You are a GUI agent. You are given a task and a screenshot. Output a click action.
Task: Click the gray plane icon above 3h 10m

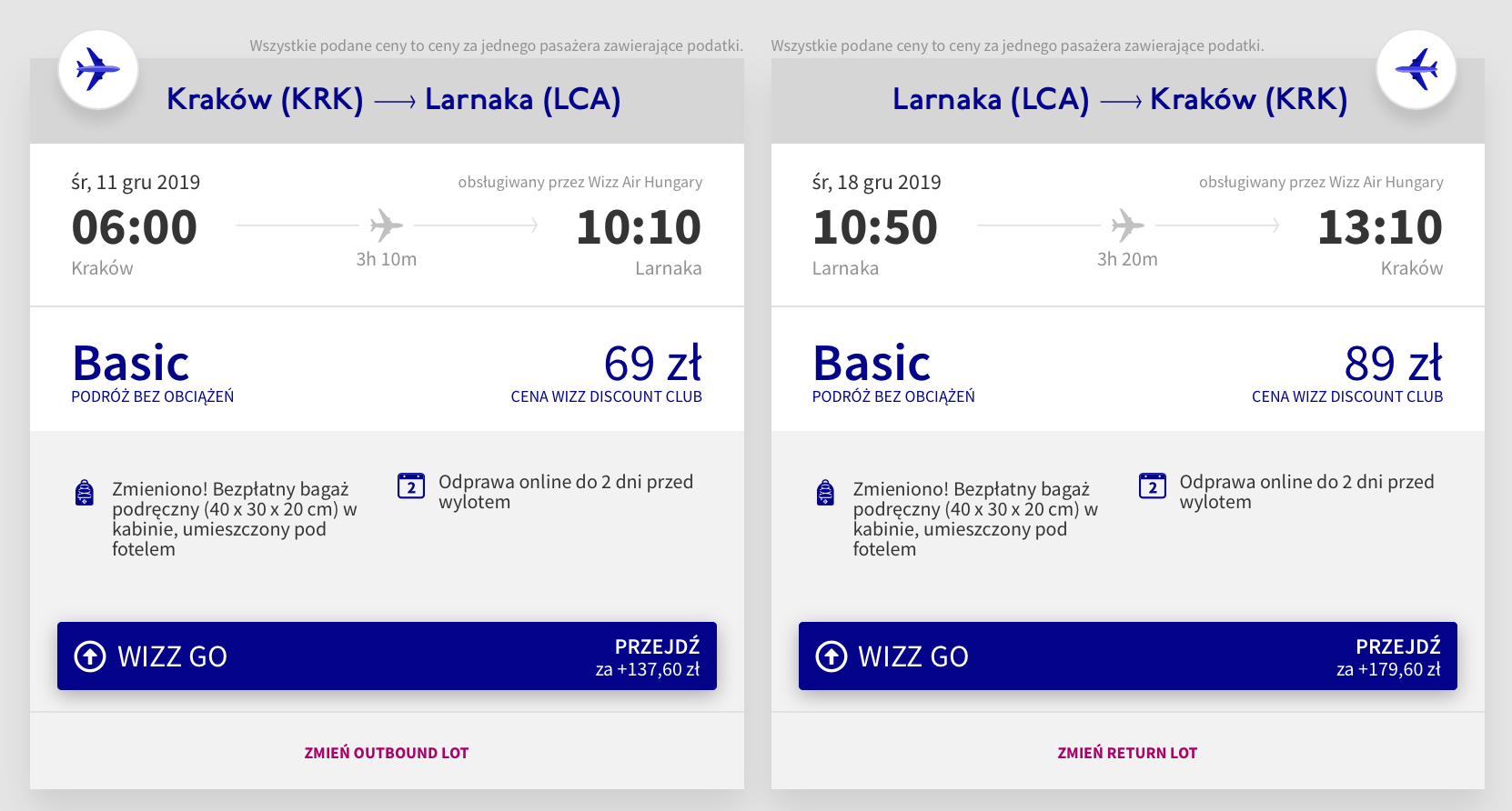coord(387,225)
